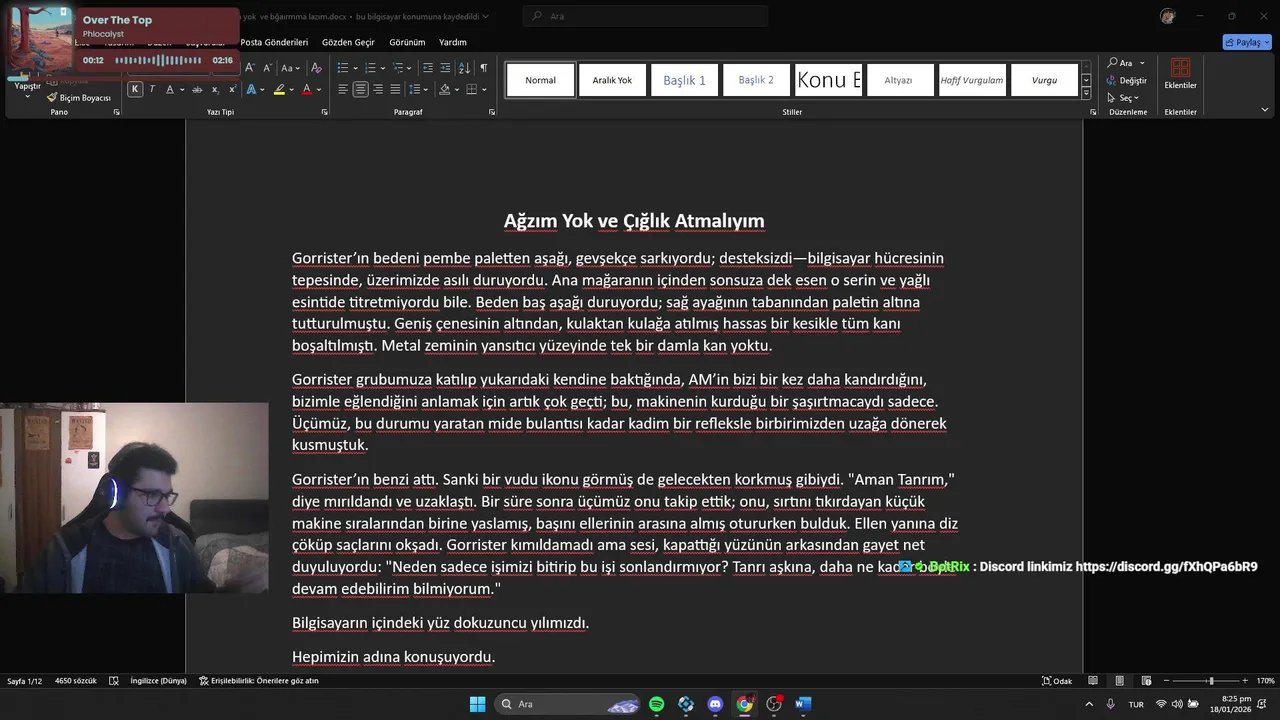Collapse the ribbon with the chevron
Image resolution: width=1280 pixels, height=720 pixels.
pos(1265,110)
